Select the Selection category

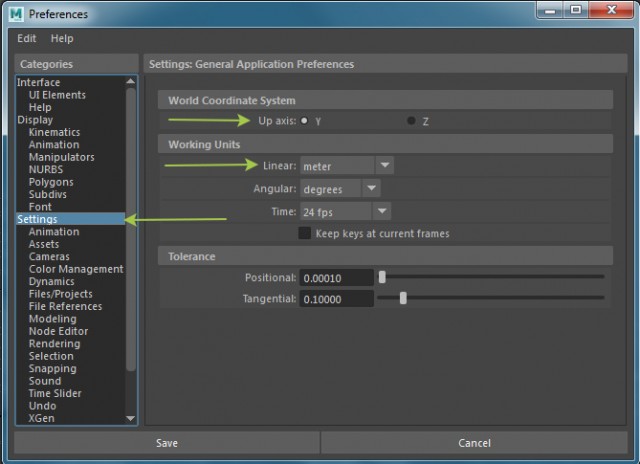pyautogui.click(x=51, y=356)
